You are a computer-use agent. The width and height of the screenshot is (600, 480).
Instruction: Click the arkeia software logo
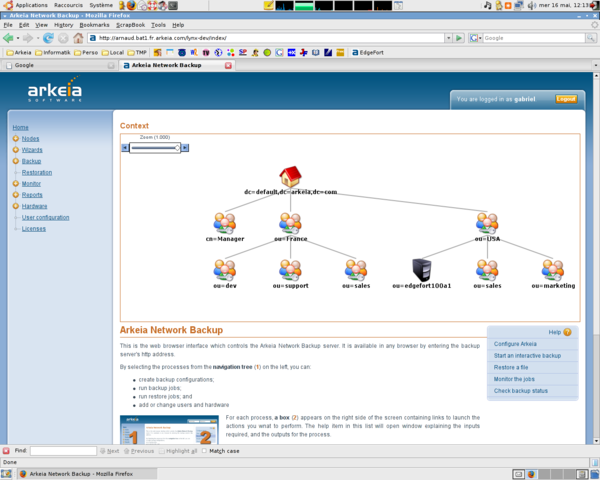(x=55, y=89)
